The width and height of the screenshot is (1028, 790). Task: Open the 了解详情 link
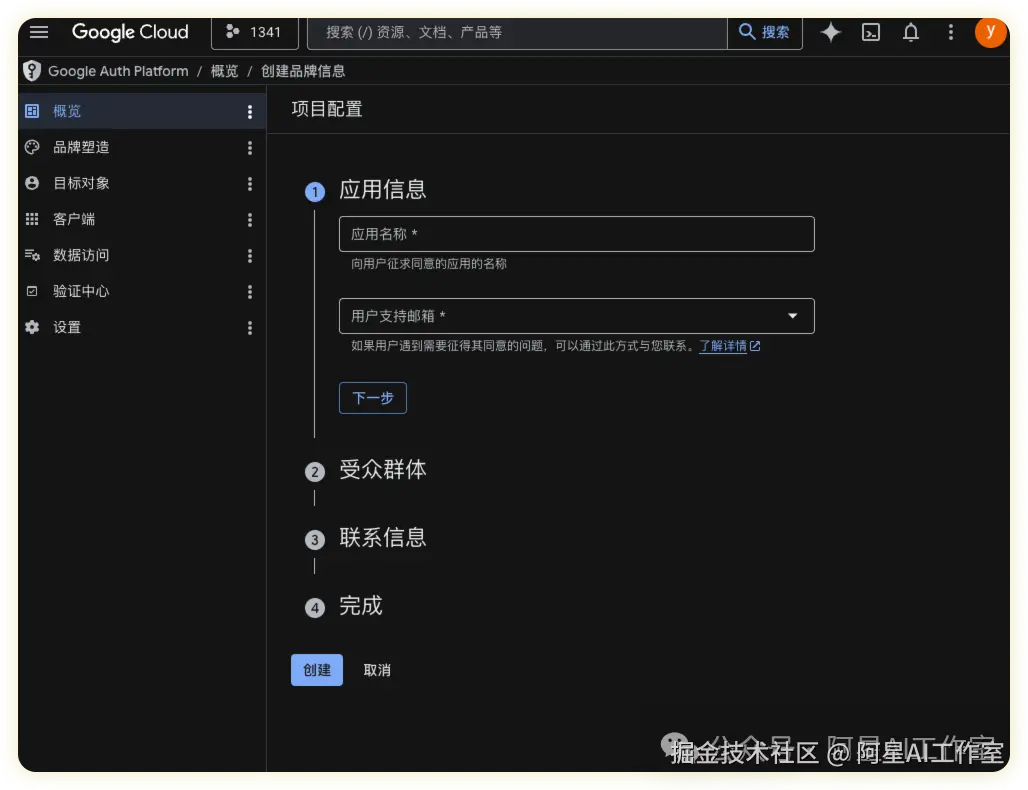(723, 346)
